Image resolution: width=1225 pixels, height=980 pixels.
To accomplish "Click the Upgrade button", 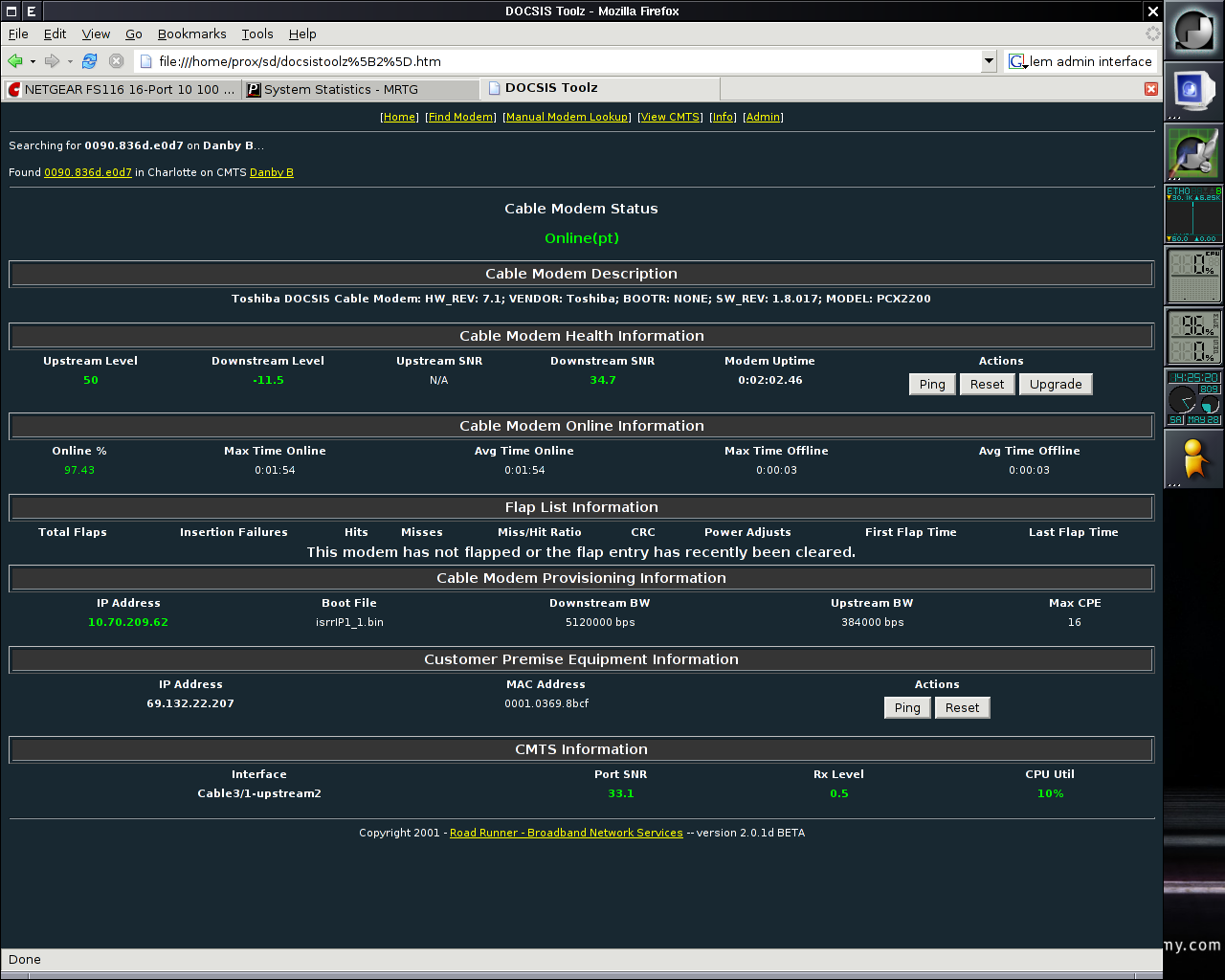I will 1056,384.
